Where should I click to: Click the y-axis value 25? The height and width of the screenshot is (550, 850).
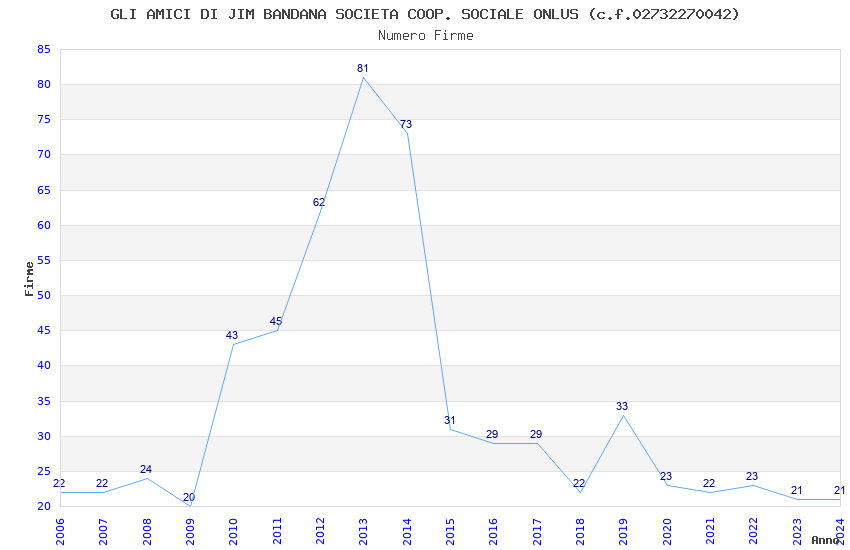pyautogui.click(x=44, y=471)
